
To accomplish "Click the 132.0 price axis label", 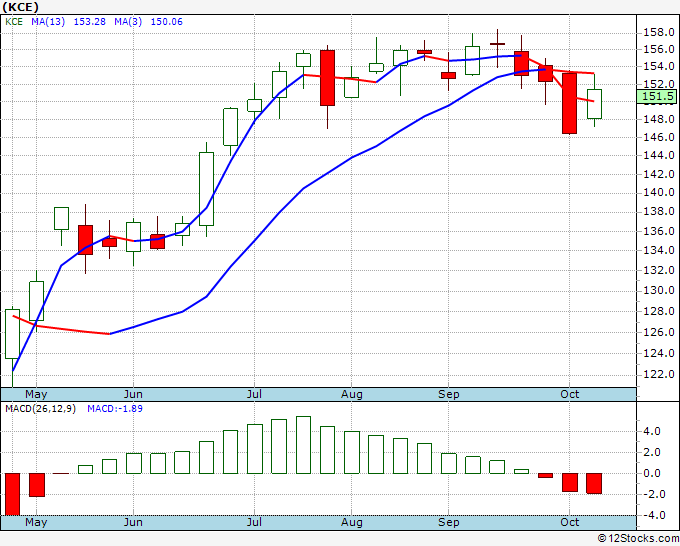I will pos(658,270).
